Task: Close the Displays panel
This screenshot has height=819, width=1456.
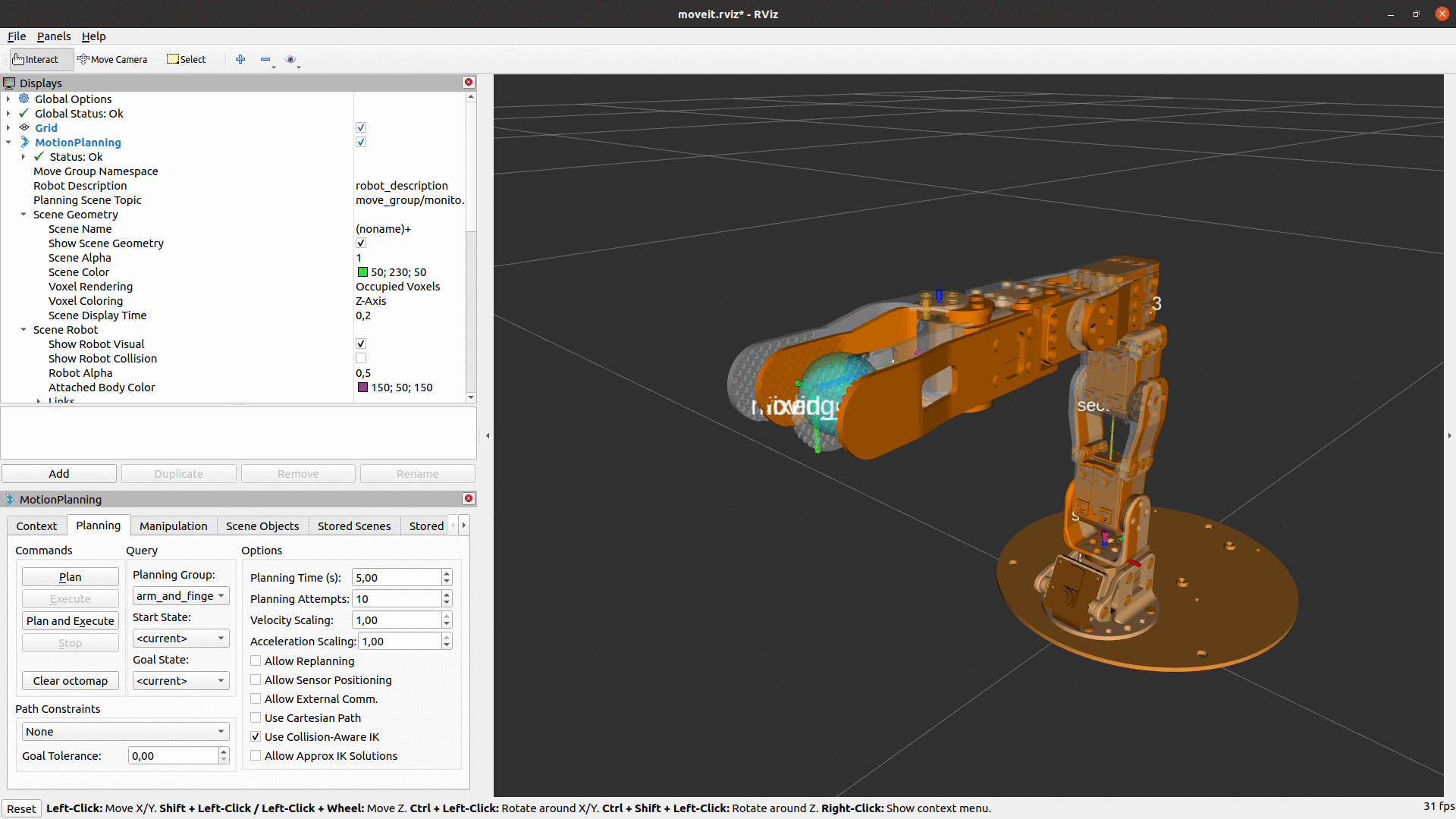Action: coord(469,82)
